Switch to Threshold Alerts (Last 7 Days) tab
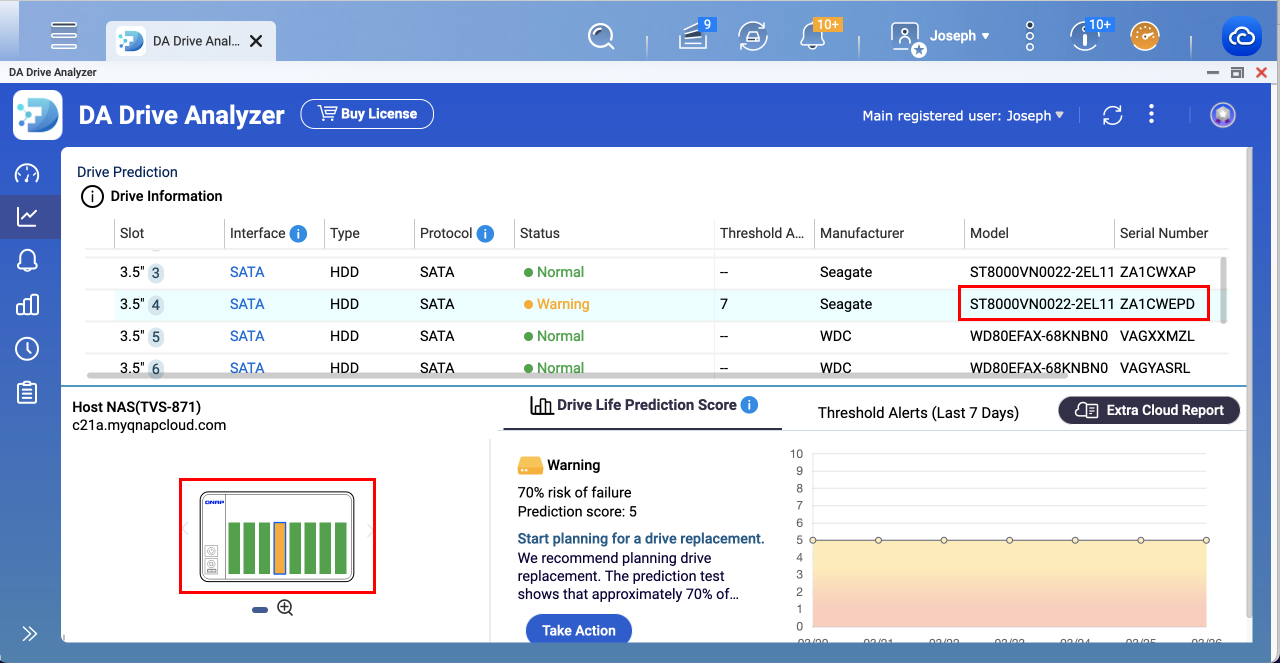Image resolution: width=1280 pixels, height=663 pixels. 917,410
